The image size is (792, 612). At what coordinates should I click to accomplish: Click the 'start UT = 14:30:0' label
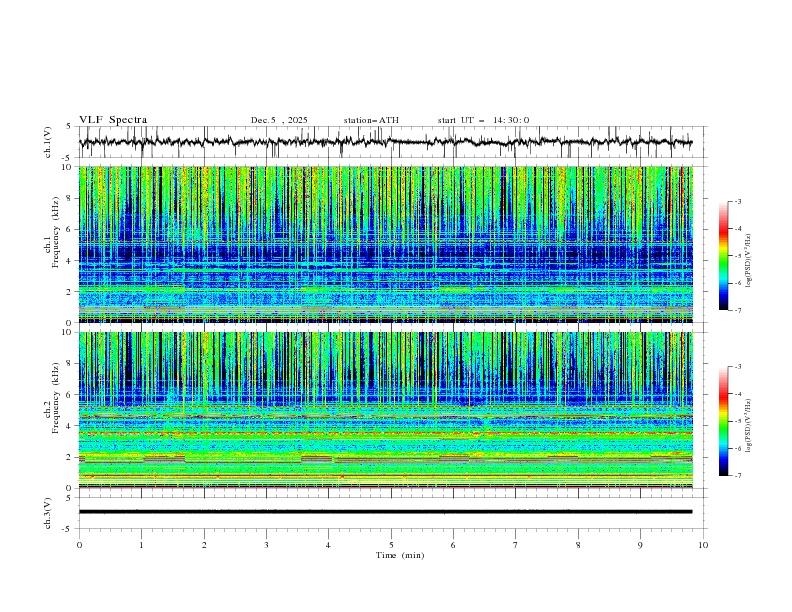483,120
